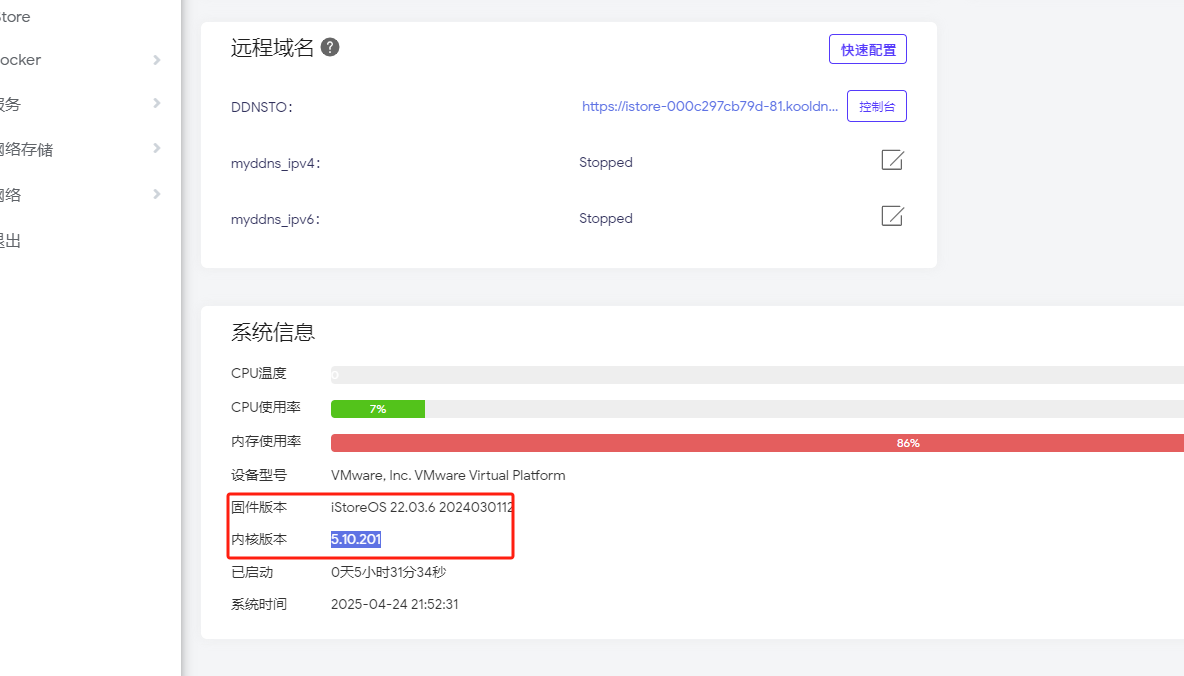Expand the 网络 sidebar chevron

point(156,194)
